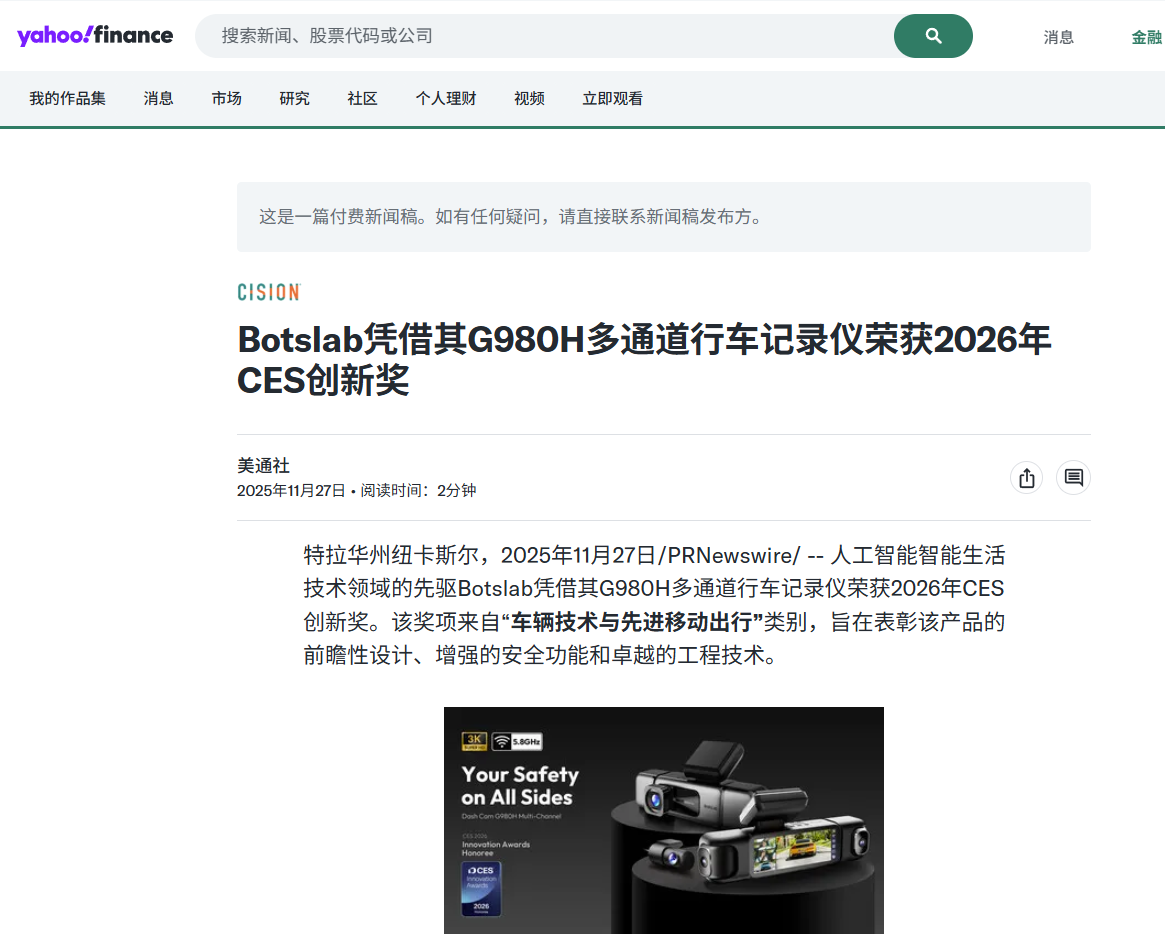Switch to the 视频 tab
This screenshot has width=1165, height=934.
click(529, 98)
